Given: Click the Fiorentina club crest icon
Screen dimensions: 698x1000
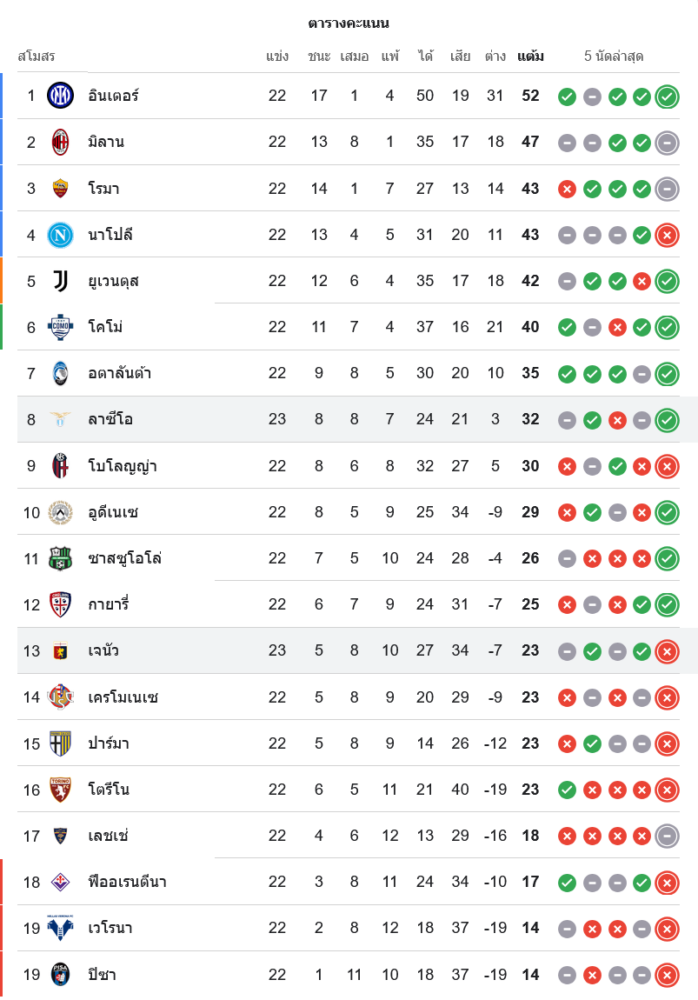Looking at the screenshot, I should 60,881.
